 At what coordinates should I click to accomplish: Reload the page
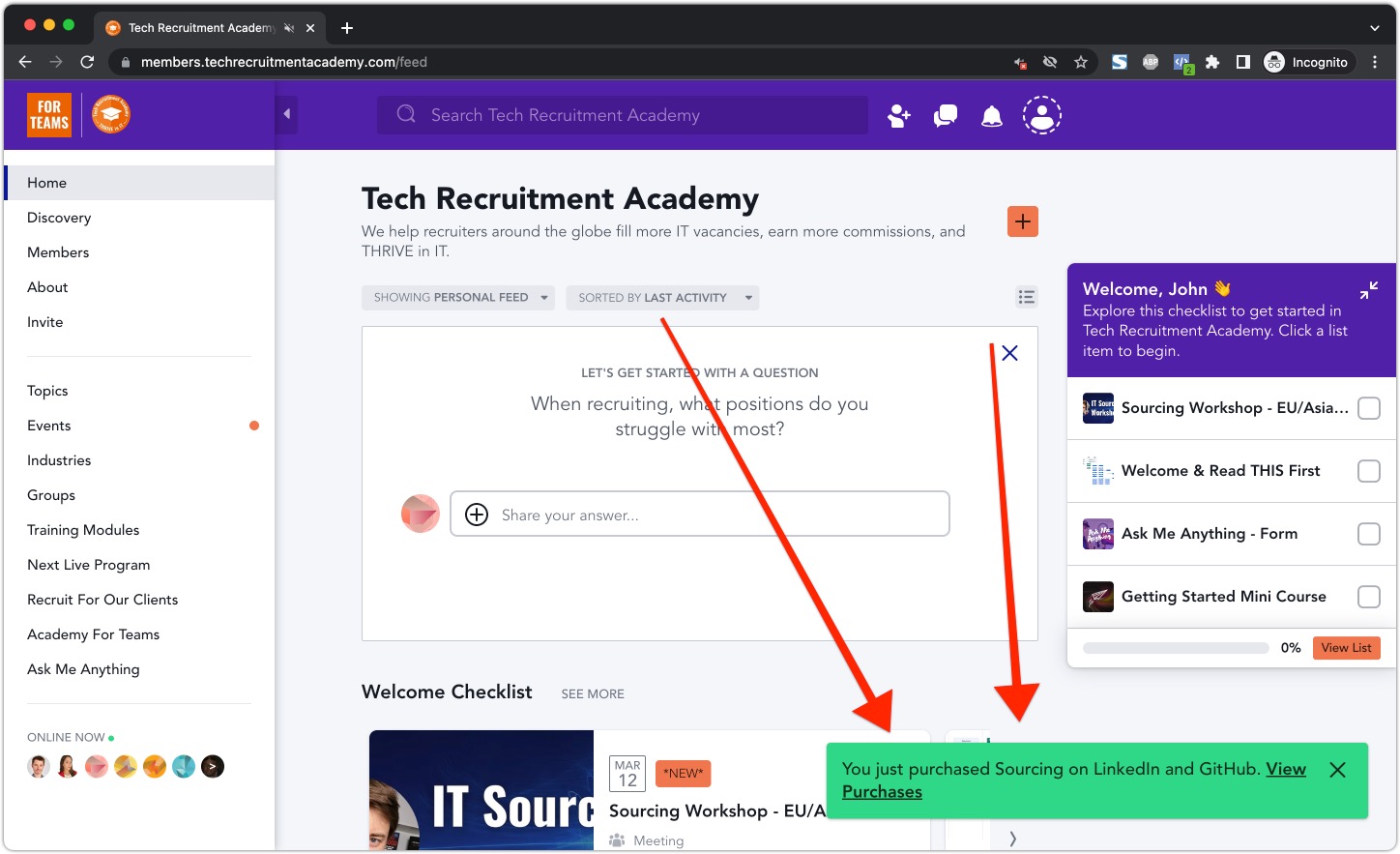point(87,62)
